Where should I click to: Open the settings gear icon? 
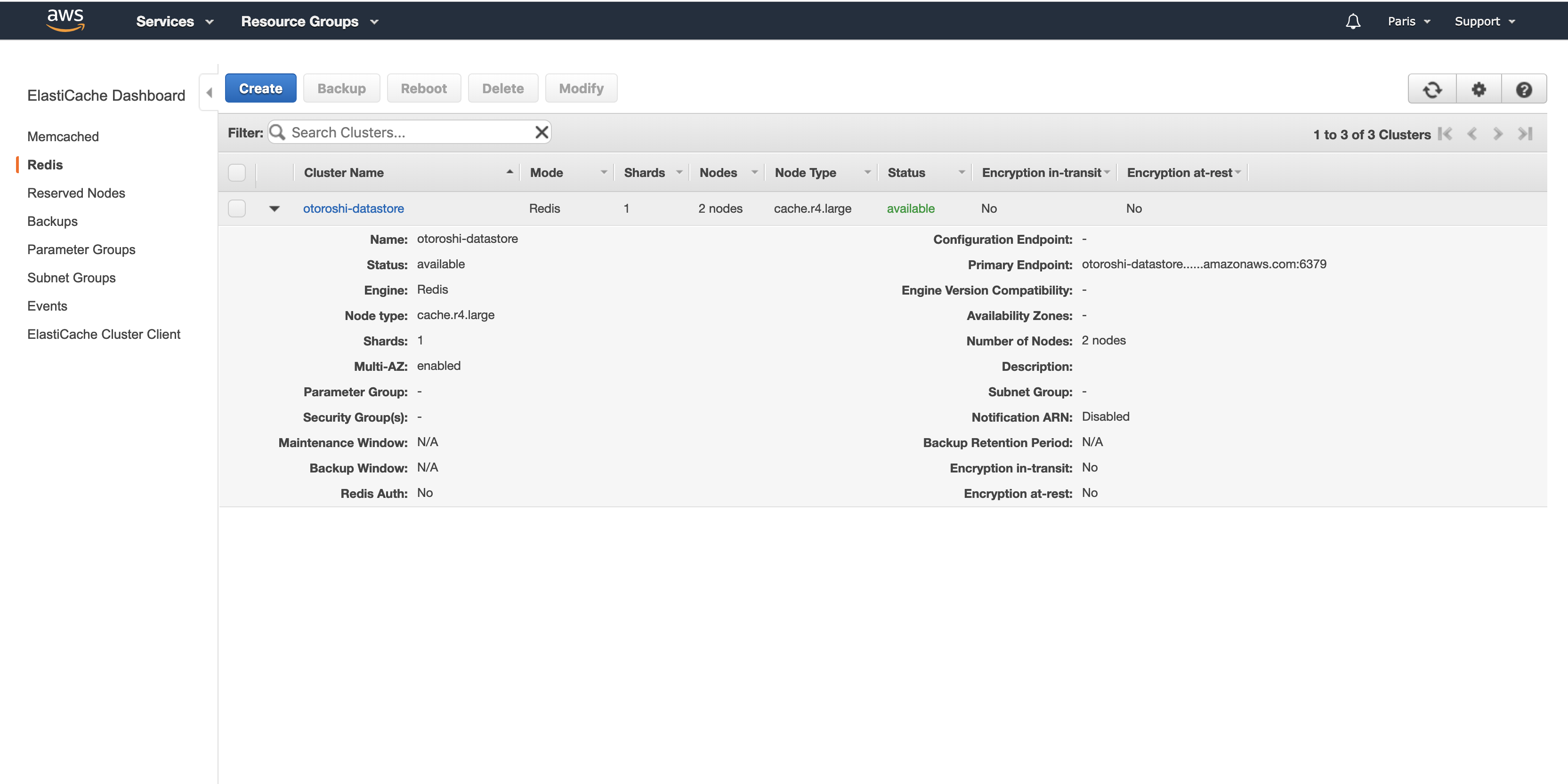click(1479, 89)
